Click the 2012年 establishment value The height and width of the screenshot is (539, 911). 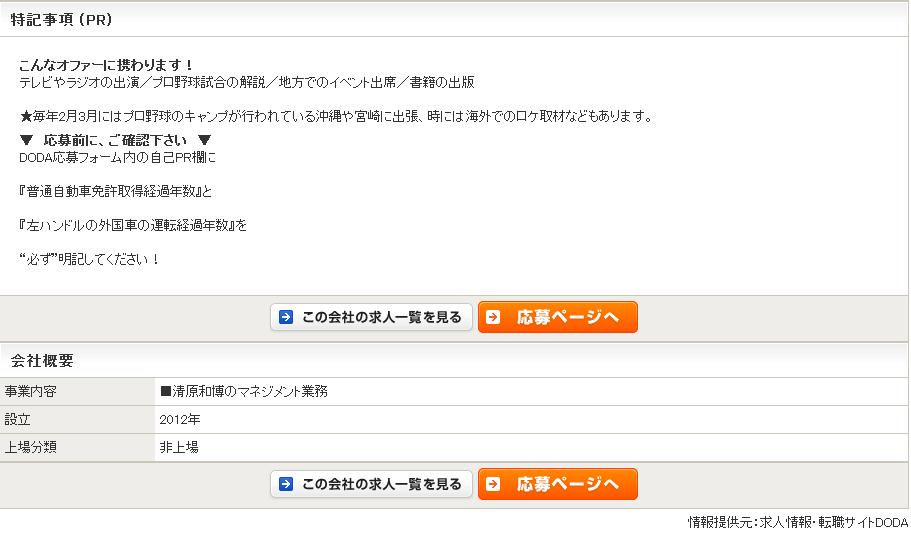point(180,420)
